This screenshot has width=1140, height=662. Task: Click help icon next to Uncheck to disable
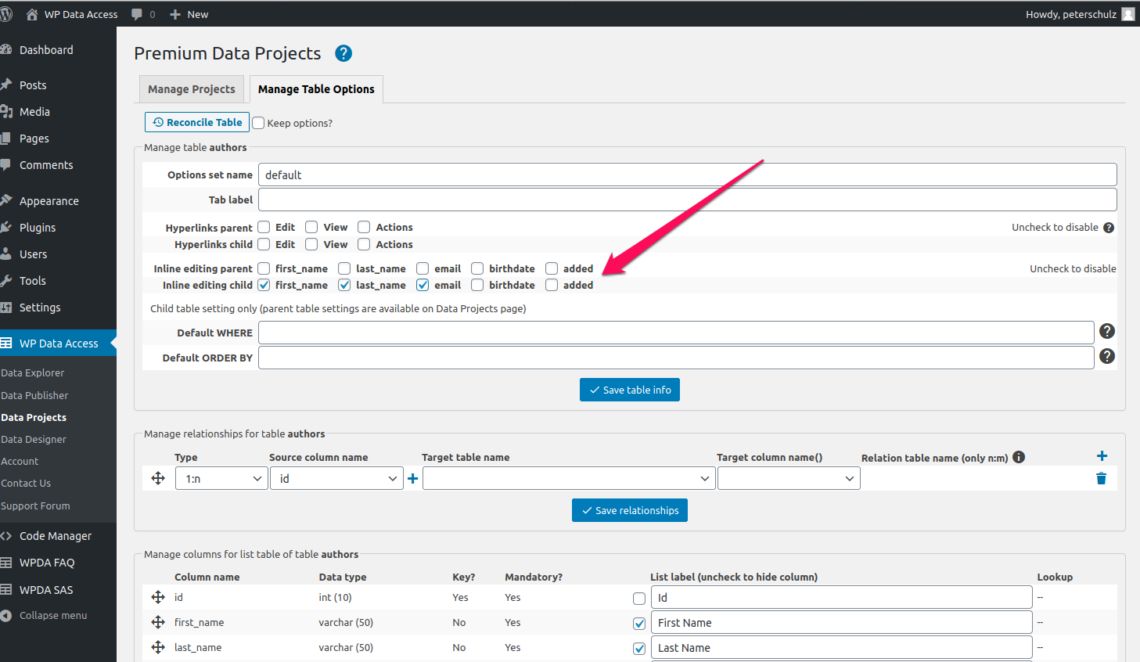(1109, 227)
